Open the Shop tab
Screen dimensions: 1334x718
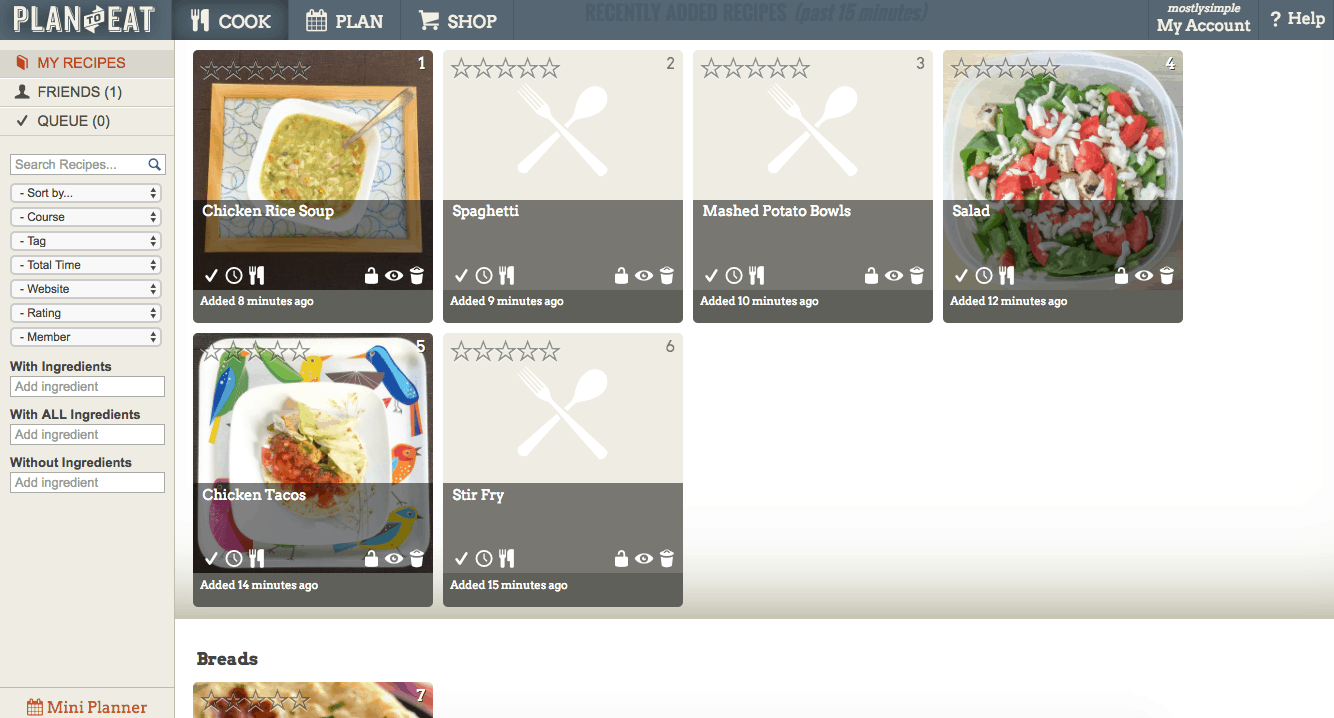click(457, 20)
